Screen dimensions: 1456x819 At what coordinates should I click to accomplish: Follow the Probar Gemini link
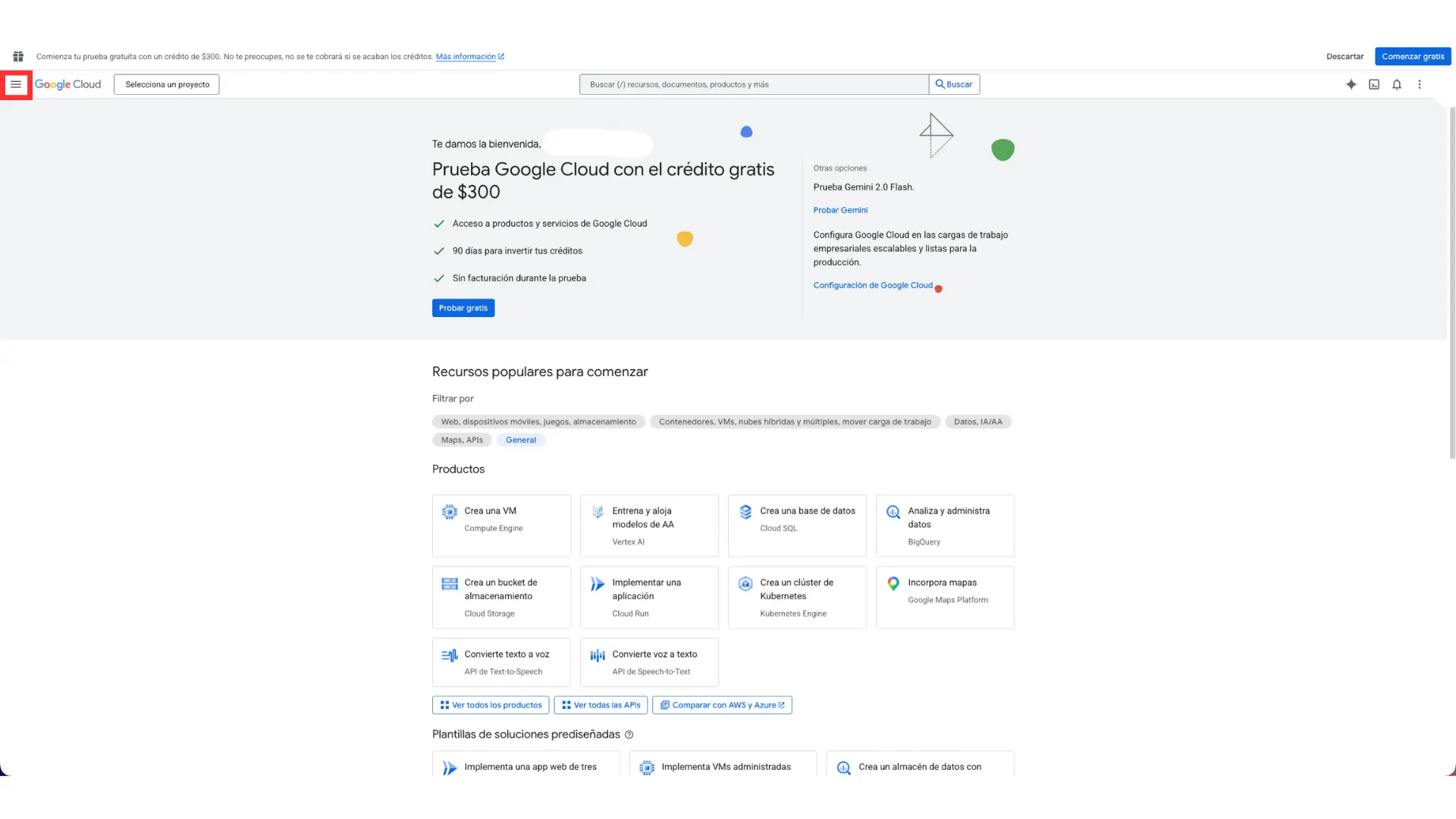[x=840, y=210]
